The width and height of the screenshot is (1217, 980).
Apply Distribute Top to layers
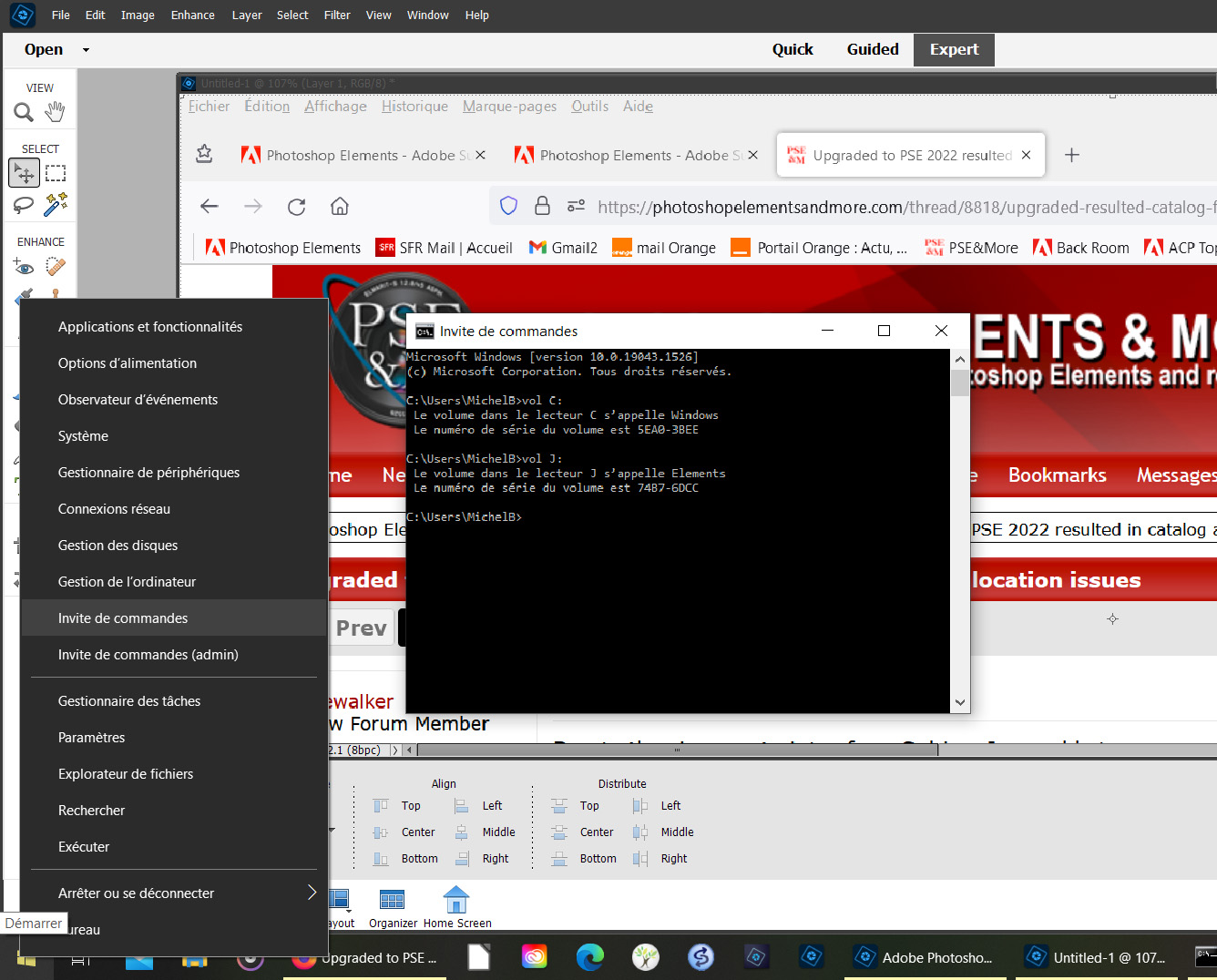[576, 806]
